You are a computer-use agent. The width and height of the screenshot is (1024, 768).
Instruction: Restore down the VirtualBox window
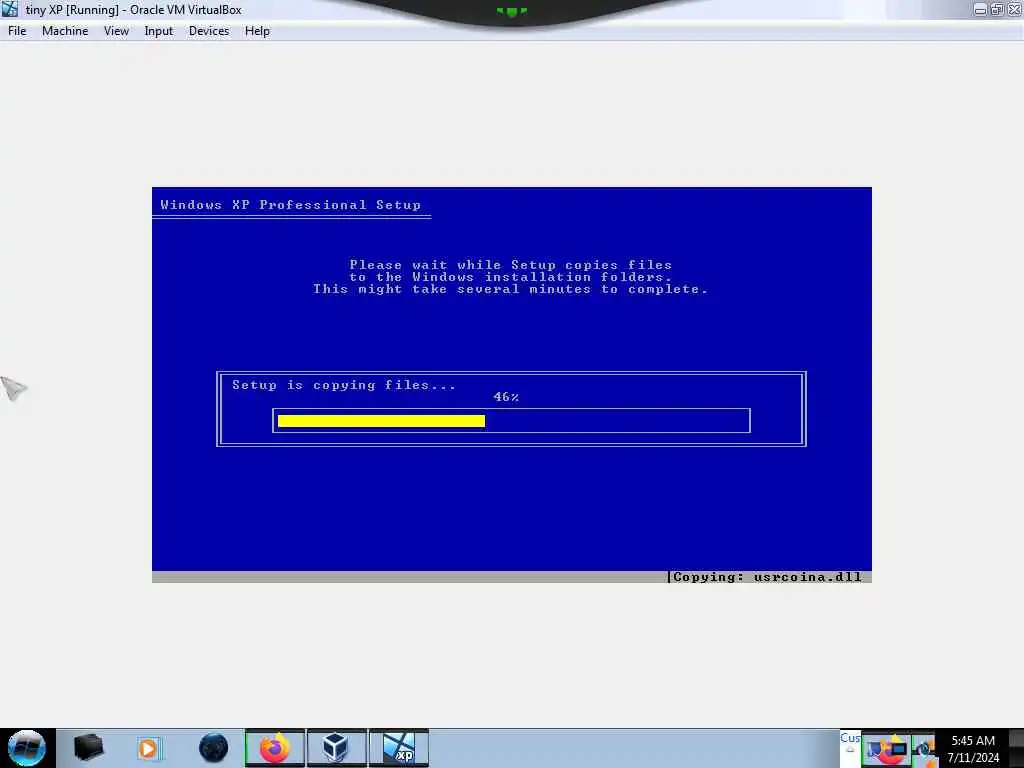click(x=997, y=9)
